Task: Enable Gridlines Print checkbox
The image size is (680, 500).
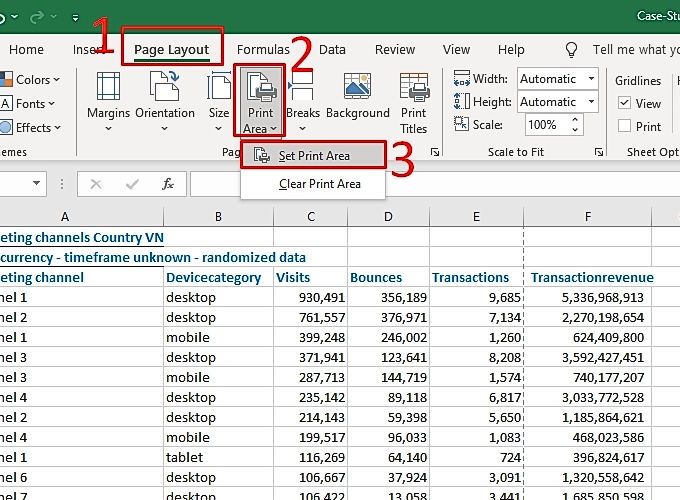Action: (624, 126)
